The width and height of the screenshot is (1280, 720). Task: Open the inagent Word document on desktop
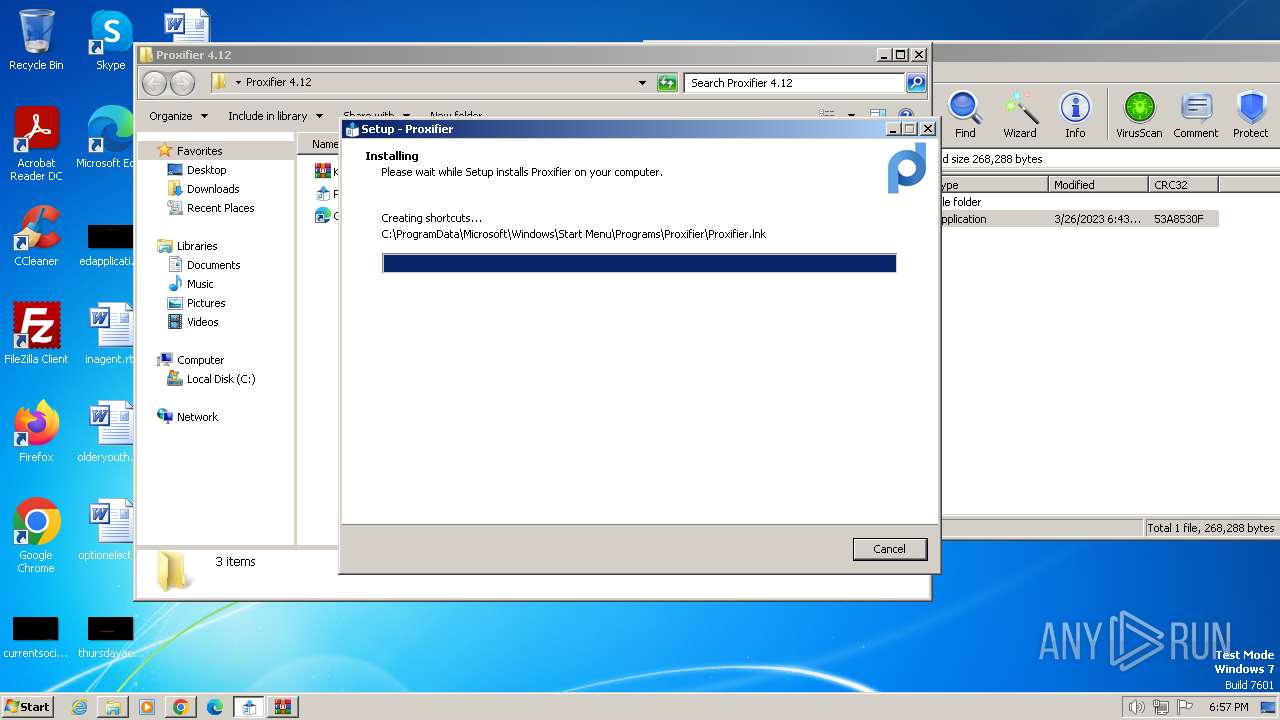[x=108, y=334]
